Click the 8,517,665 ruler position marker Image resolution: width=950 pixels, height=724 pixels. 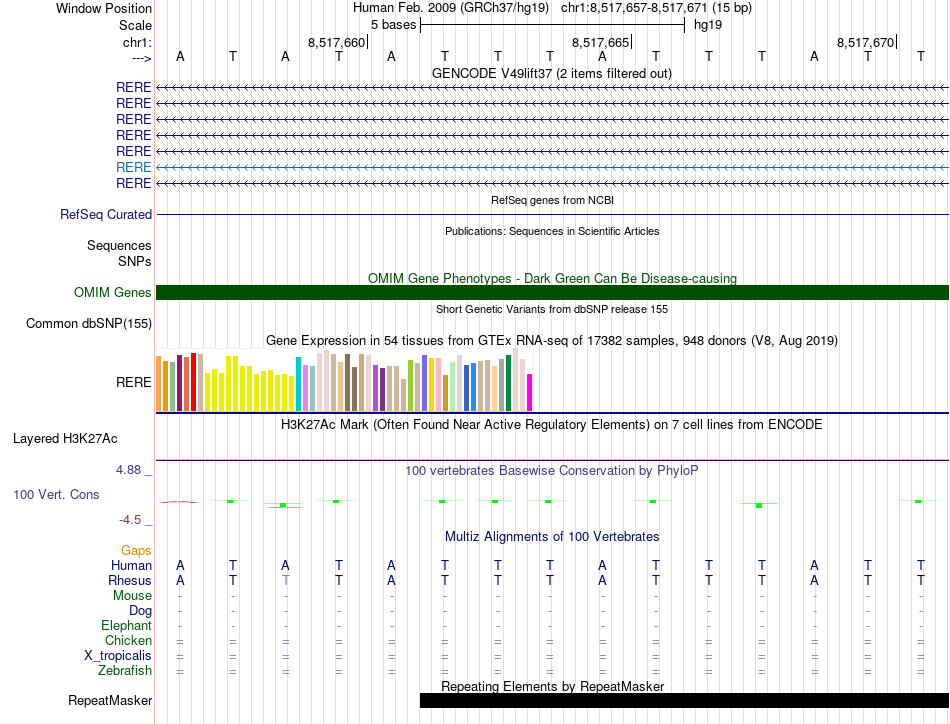pyautogui.click(x=600, y=42)
